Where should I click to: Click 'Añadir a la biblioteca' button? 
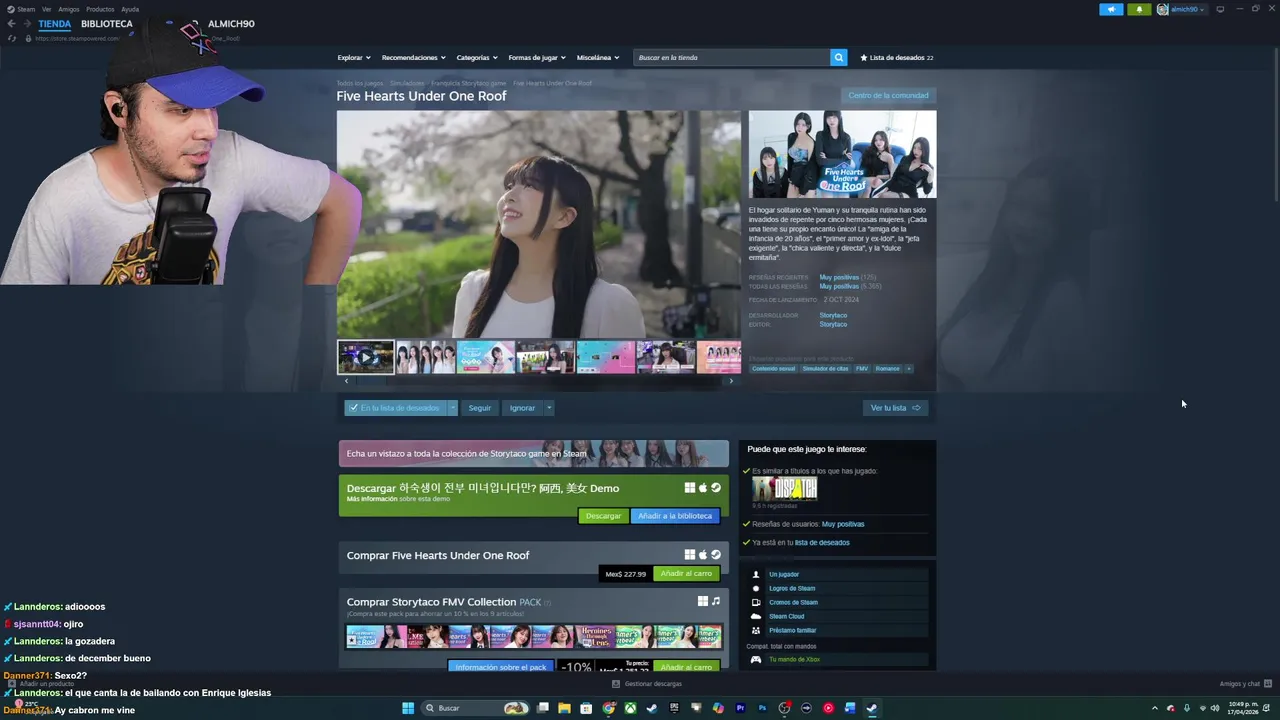tap(675, 516)
